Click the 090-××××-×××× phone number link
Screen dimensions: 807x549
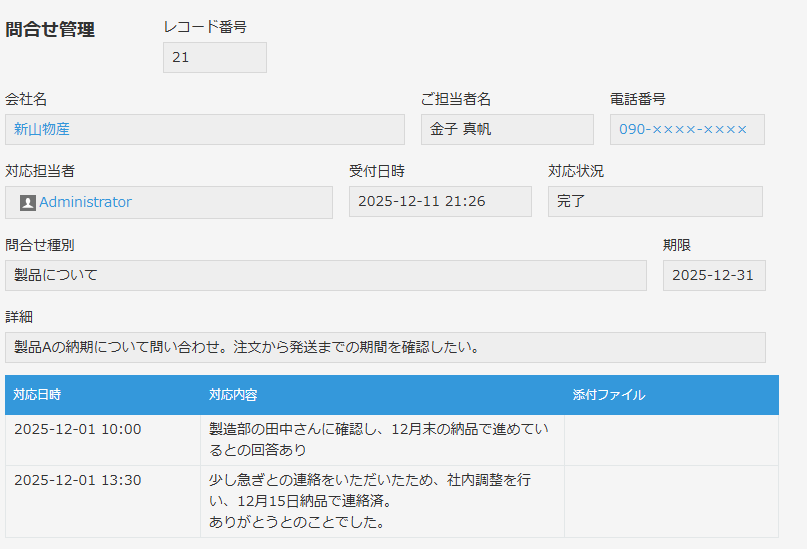coord(682,129)
